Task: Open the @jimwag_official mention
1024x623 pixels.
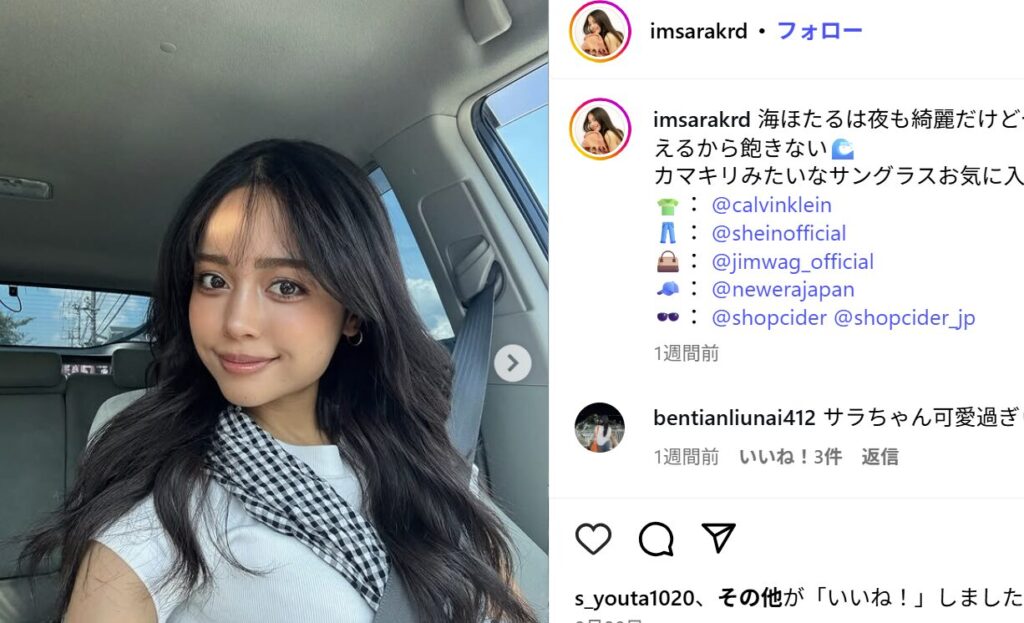Action: coord(792,262)
